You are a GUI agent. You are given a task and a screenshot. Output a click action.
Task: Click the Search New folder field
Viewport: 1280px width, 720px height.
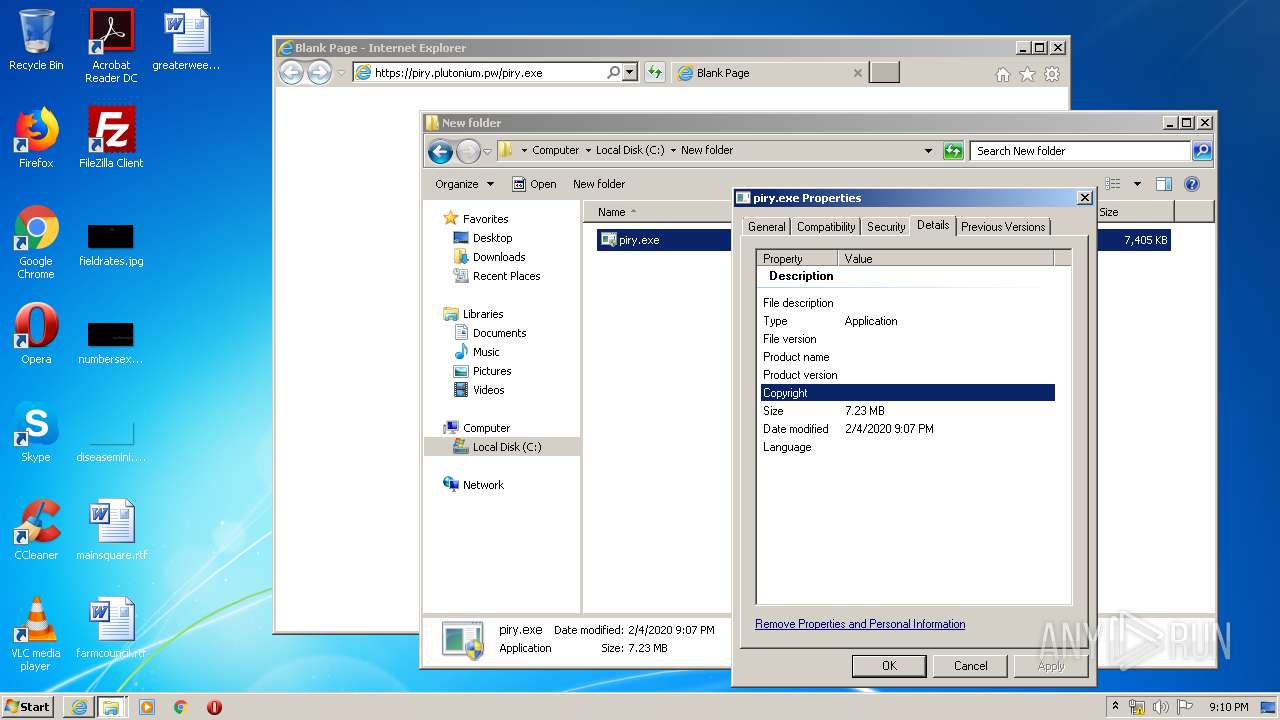coord(1080,151)
